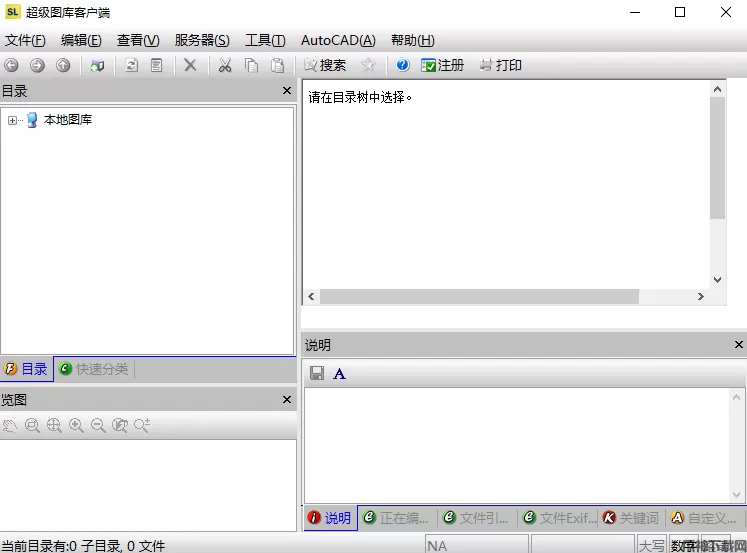This screenshot has width=747, height=553.
Task: Click the Copy toolbar icon
Action: click(251, 65)
